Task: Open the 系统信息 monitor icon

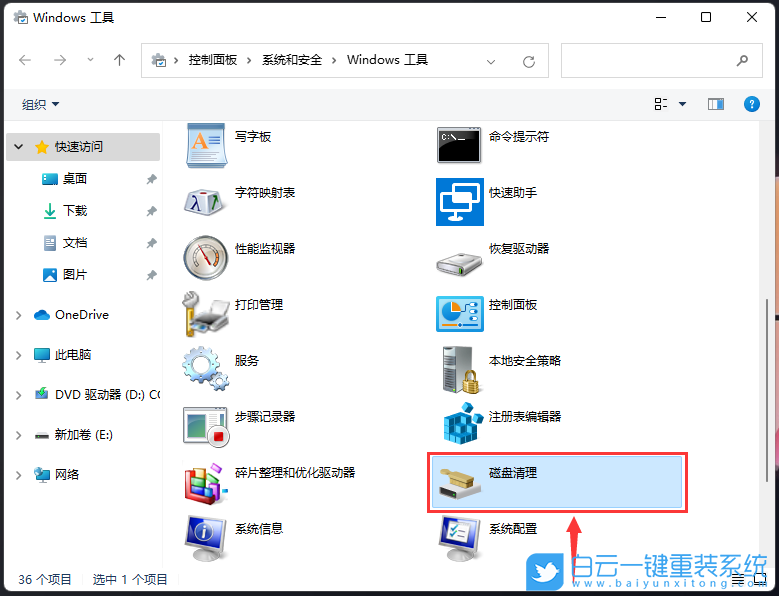Action: 205,538
